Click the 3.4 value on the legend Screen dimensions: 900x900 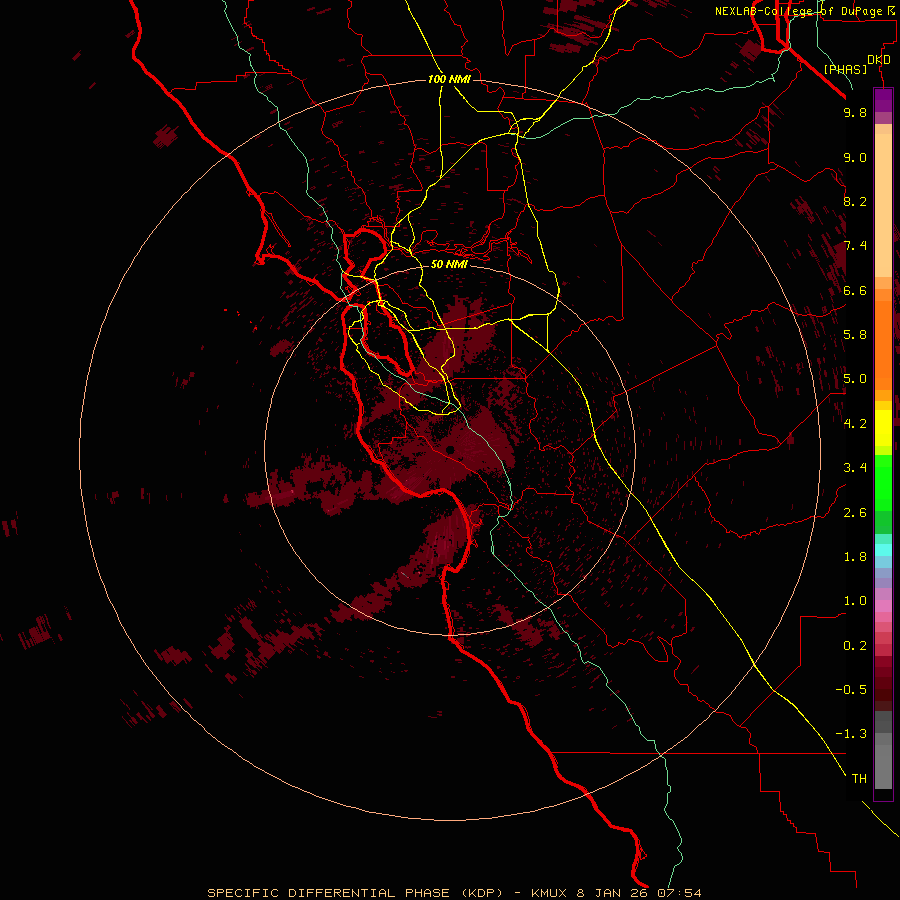tap(855, 468)
